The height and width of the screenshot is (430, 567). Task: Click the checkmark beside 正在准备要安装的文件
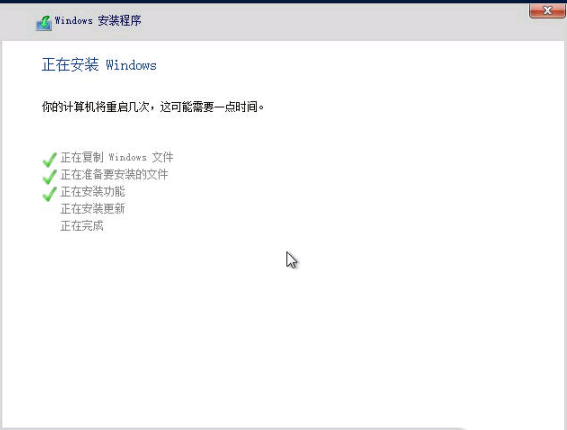(x=50, y=177)
